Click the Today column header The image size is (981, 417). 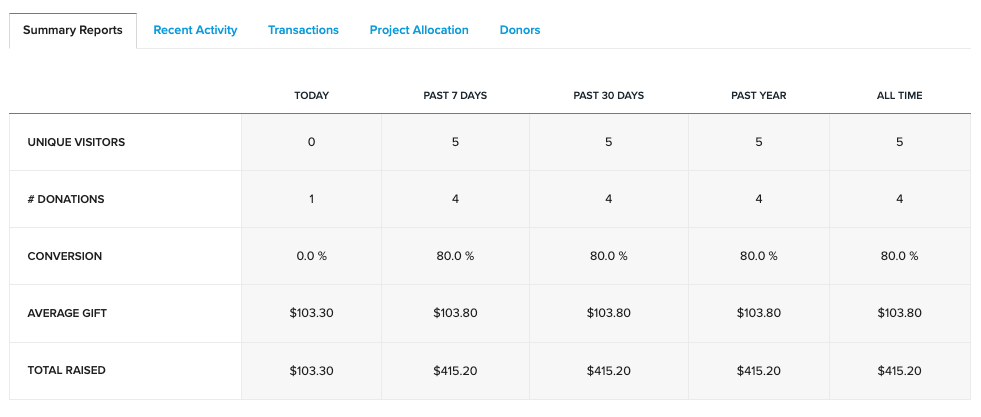click(311, 96)
